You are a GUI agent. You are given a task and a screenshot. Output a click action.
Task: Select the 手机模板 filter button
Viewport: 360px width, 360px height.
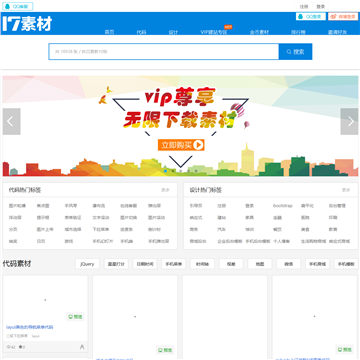[x=346, y=264]
